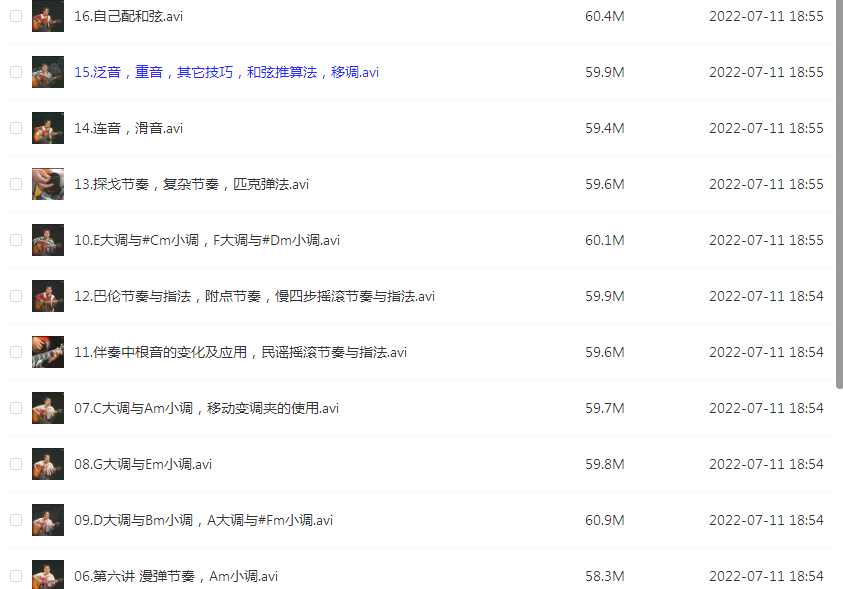Open file 16.自己配和弦.avi

[x=128, y=16]
